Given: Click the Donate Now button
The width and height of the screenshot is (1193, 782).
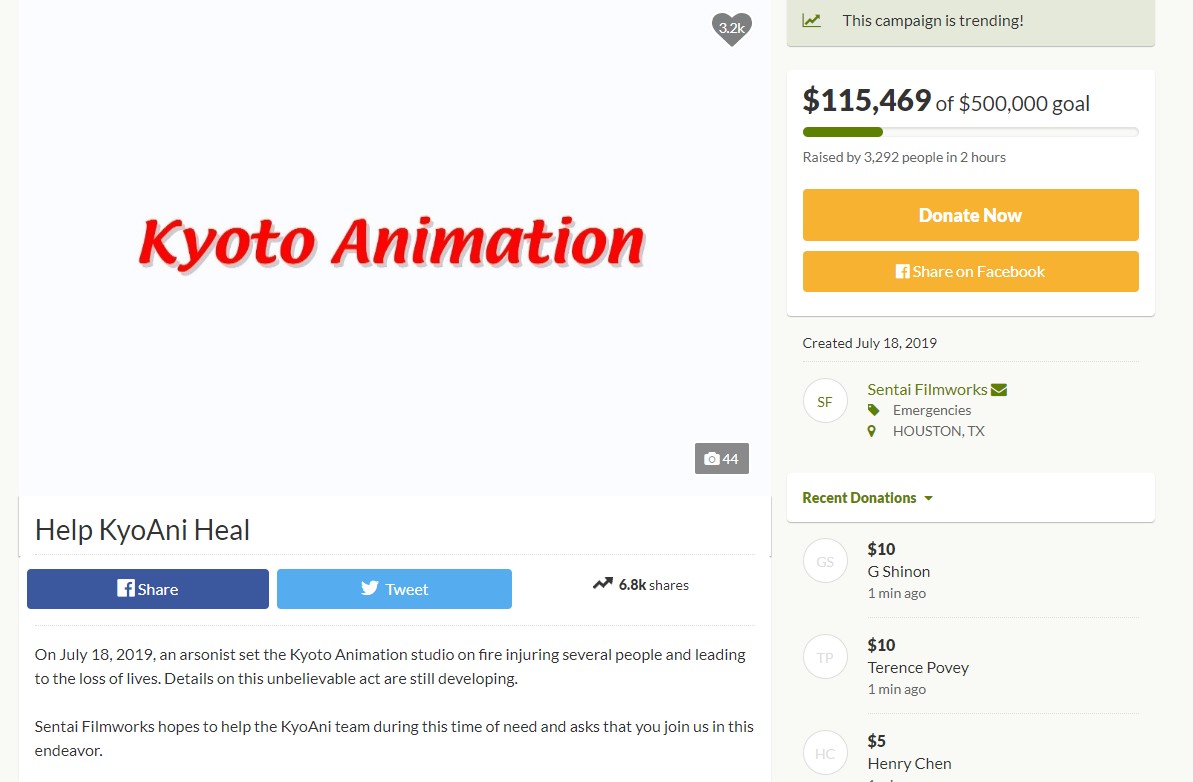Looking at the screenshot, I should point(970,215).
